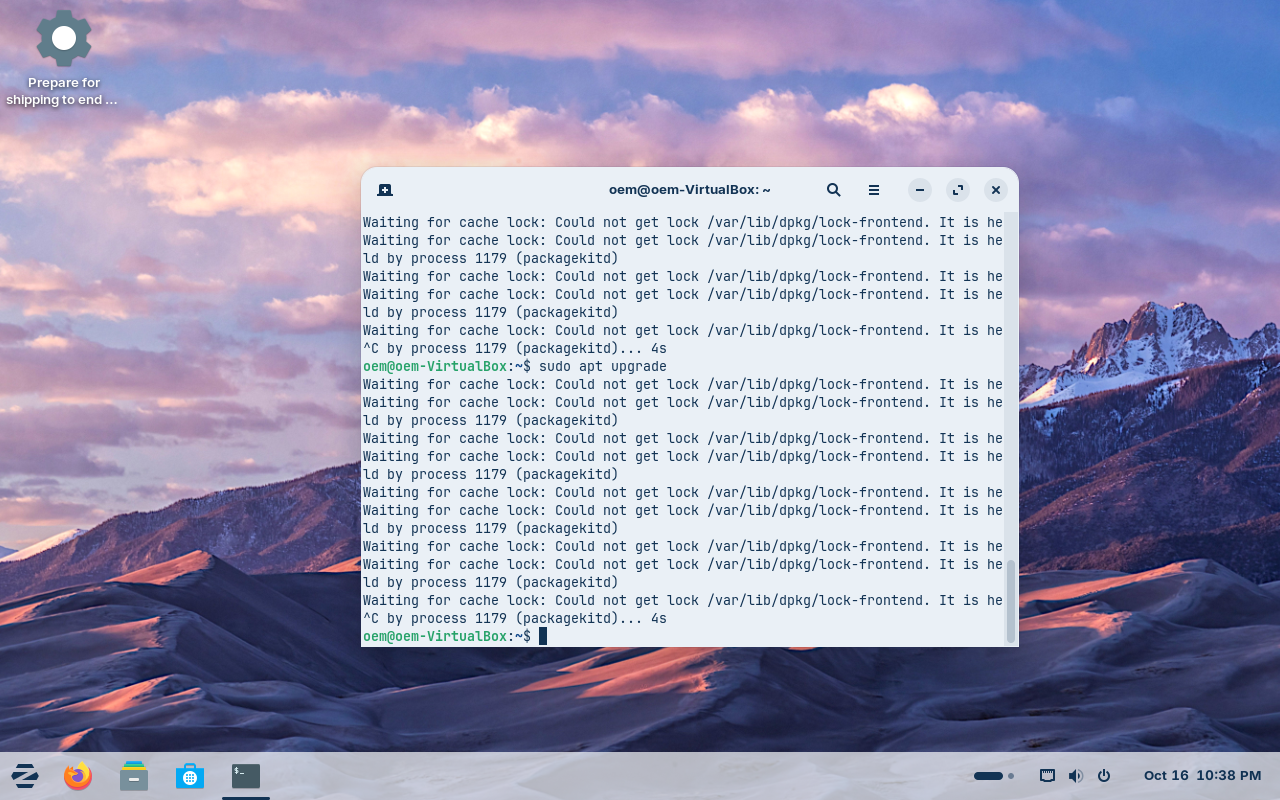Open the network status icon

pyautogui.click(x=1048, y=776)
